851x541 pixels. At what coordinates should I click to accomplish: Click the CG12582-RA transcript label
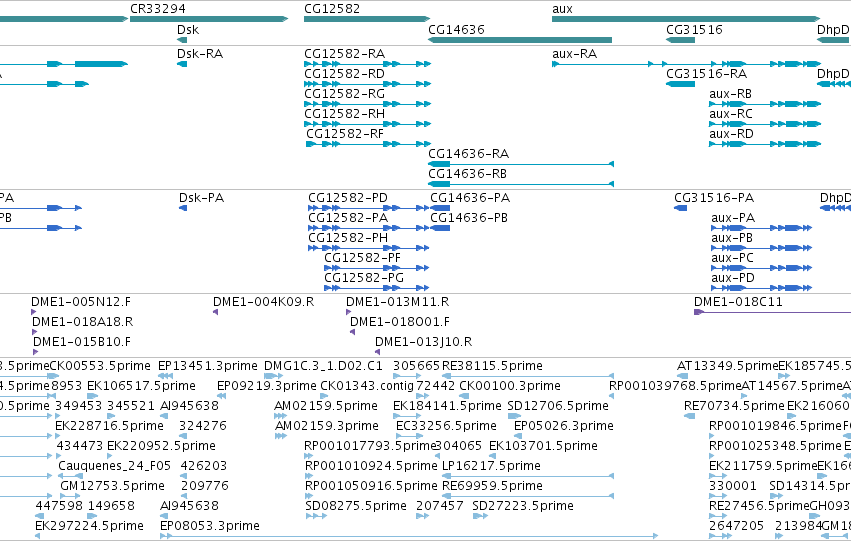pos(344,54)
